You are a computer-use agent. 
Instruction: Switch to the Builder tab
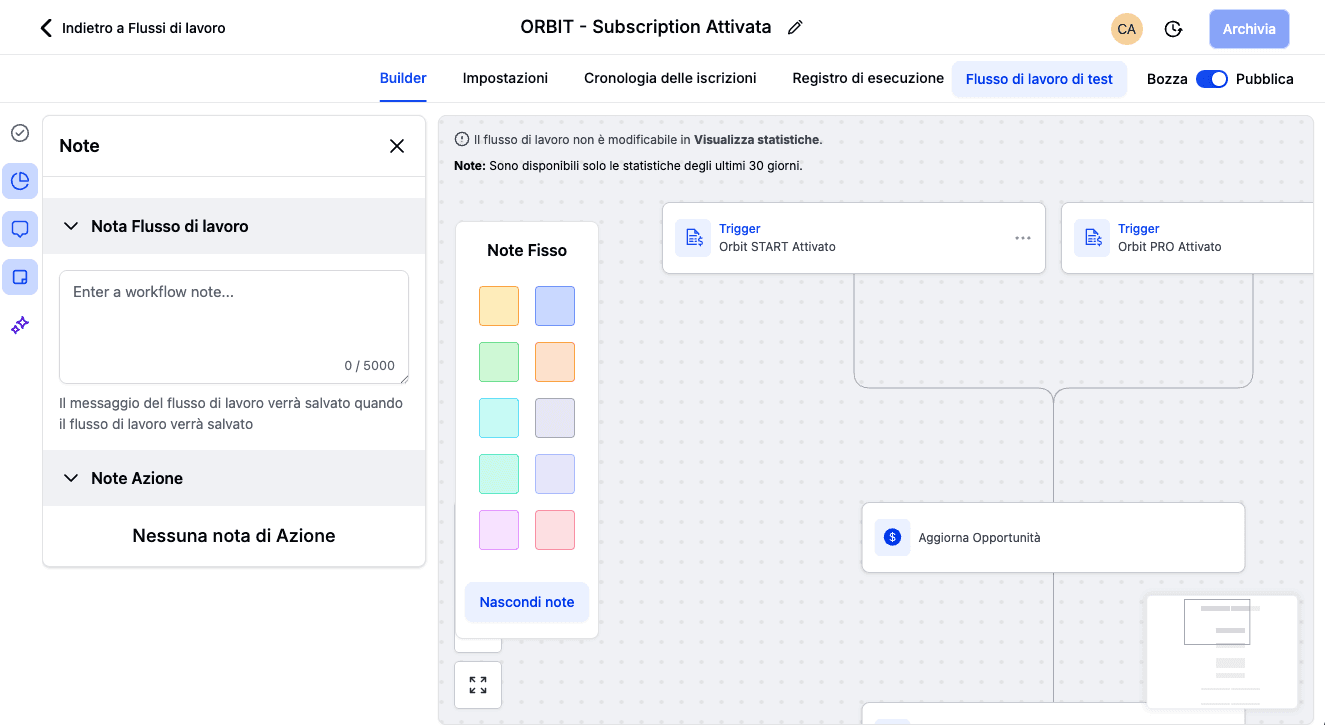point(403,78)
